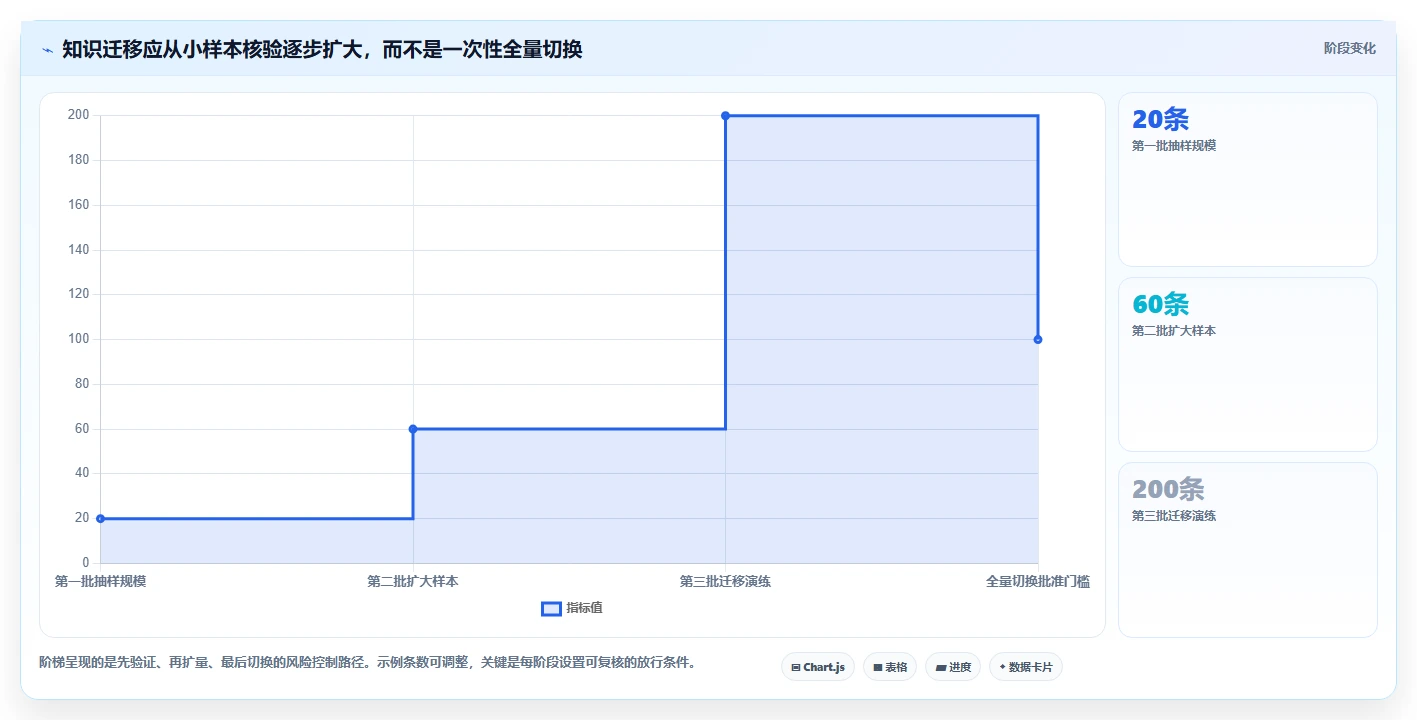
Task: Click card caption 第二批扩大样本 under 60条
Action: (x=1174, y=331)
